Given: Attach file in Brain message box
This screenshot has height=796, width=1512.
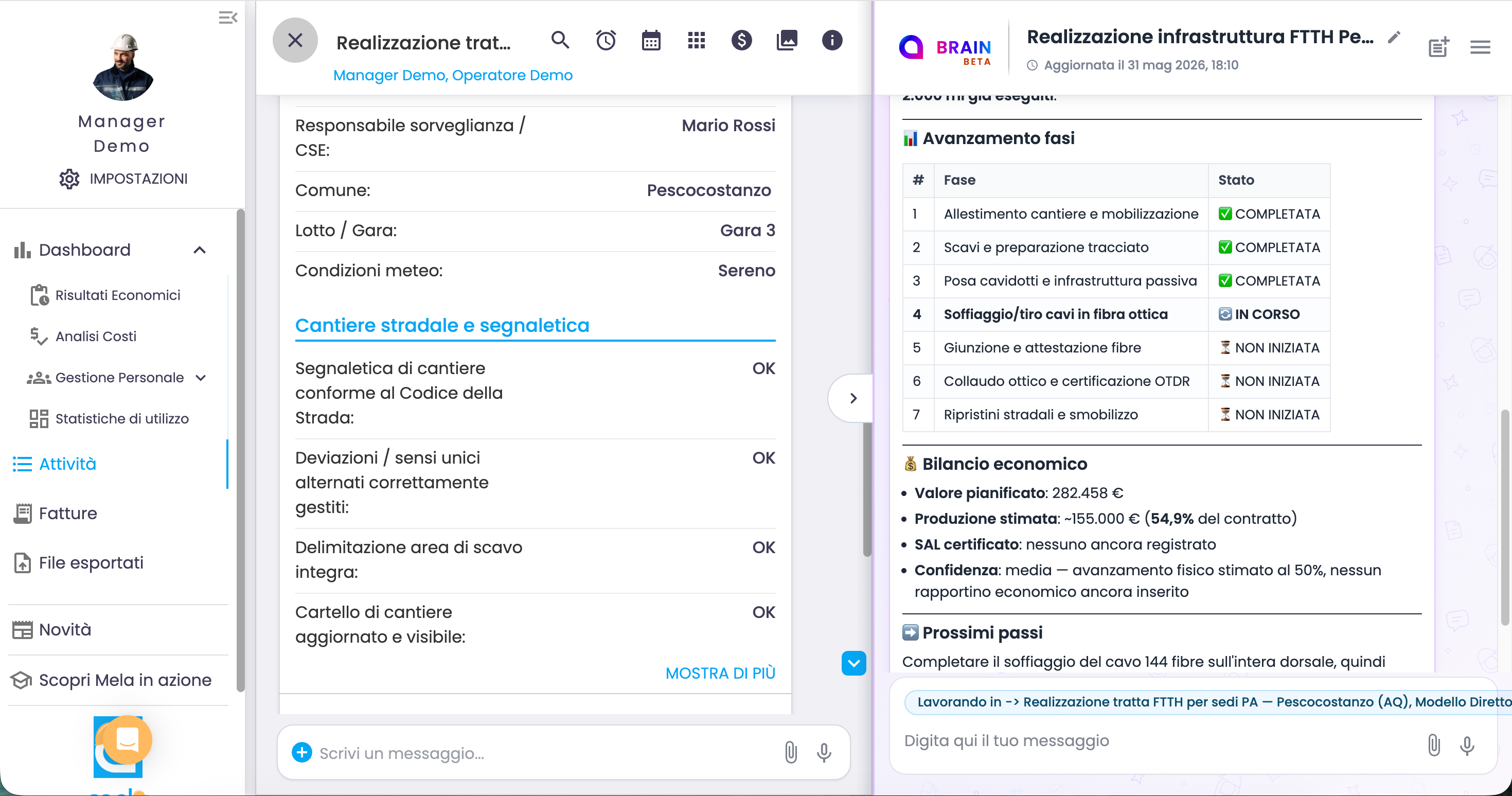Looking at the screenshot, I should click(1433, 745).
